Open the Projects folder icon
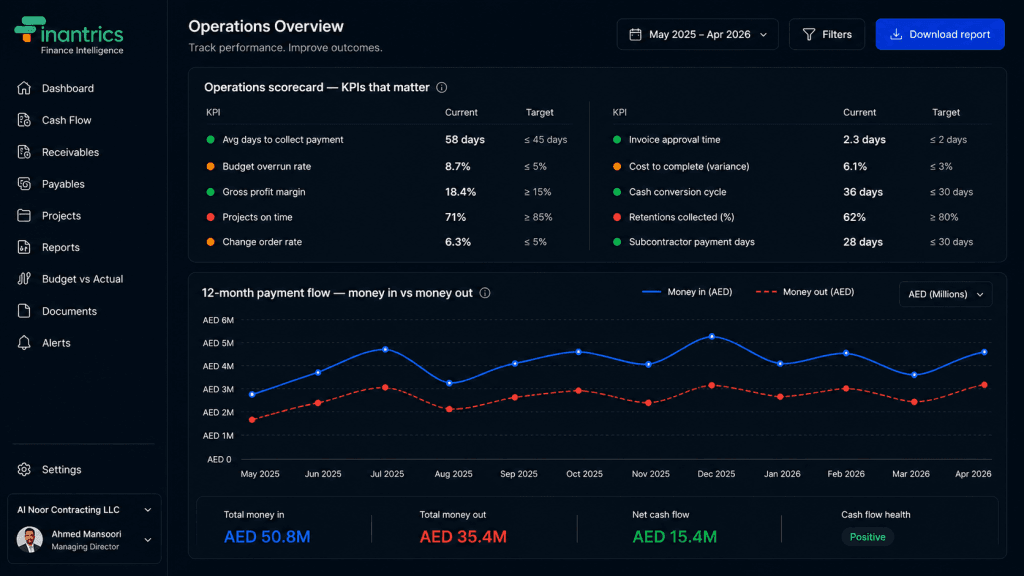The height and width of the screenshot is (576, 1024). 24,216
